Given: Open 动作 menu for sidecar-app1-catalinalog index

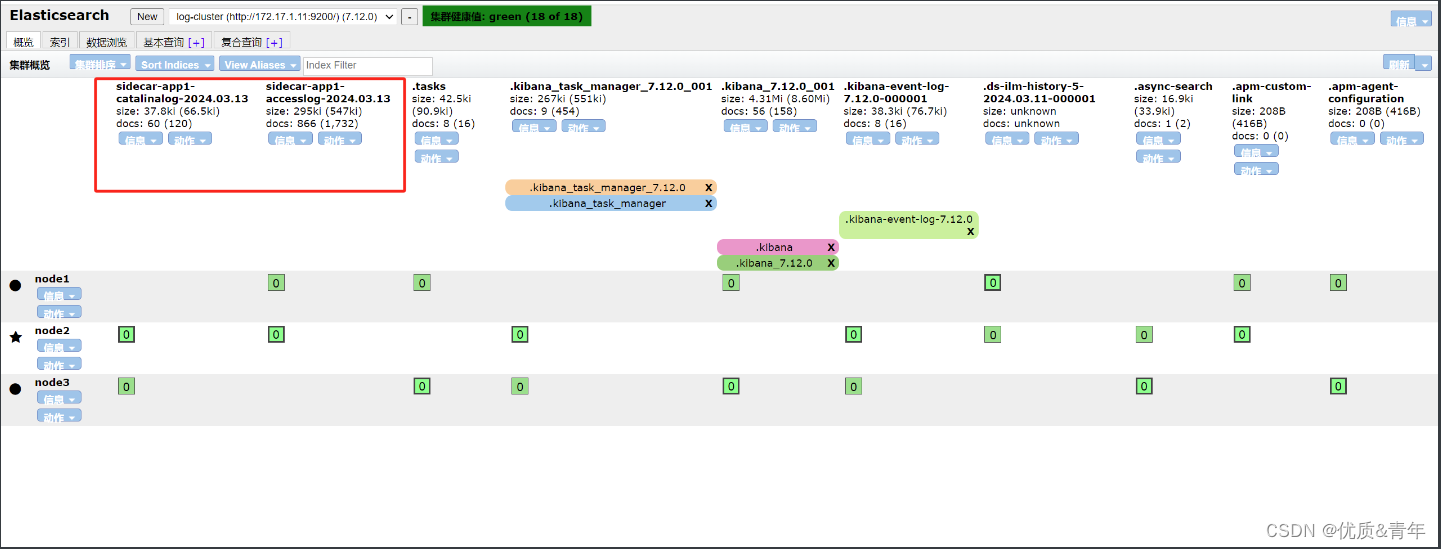Looking at the screenshot, I should [x=190, y=139].
